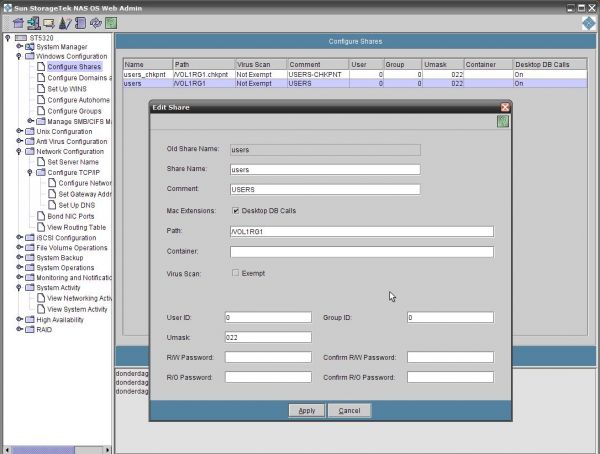The width and height of the screenshot is (600, 454).
Task: Select Configure Shares in the tree
Action: (x=74, y=67)
